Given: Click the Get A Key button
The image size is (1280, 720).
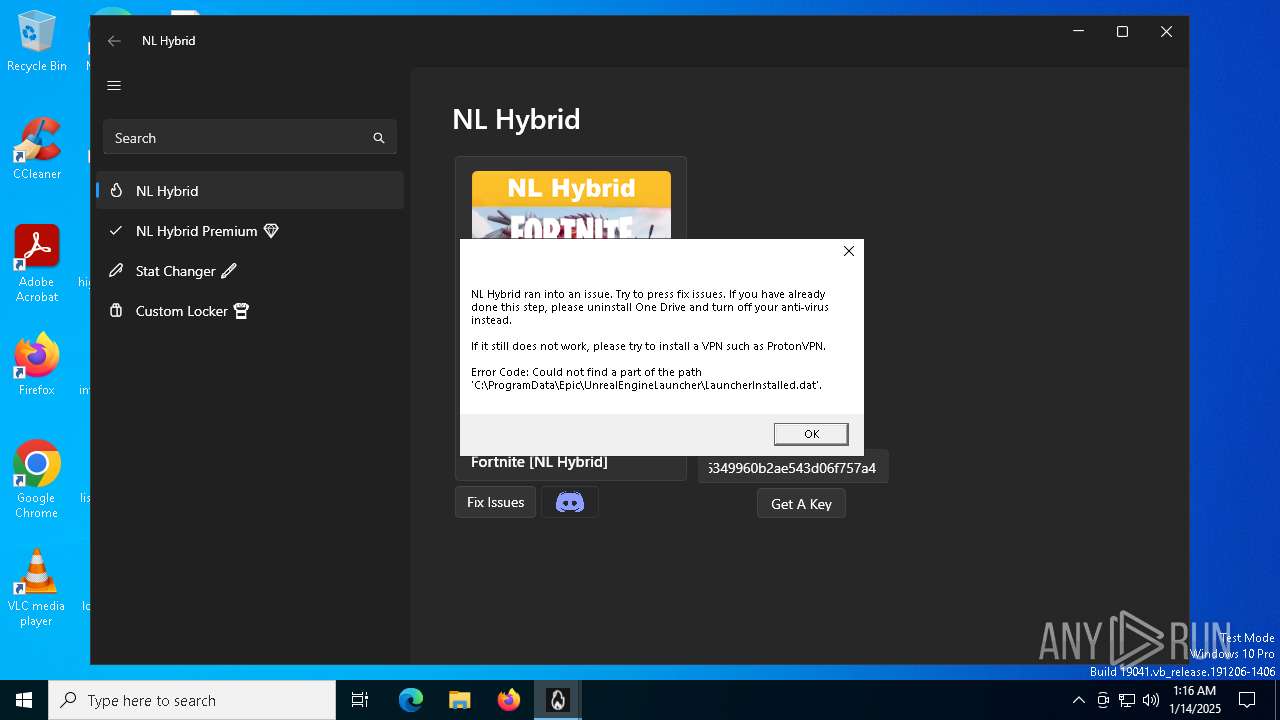Looking at the screenshot, I should (x=801, y=504).
